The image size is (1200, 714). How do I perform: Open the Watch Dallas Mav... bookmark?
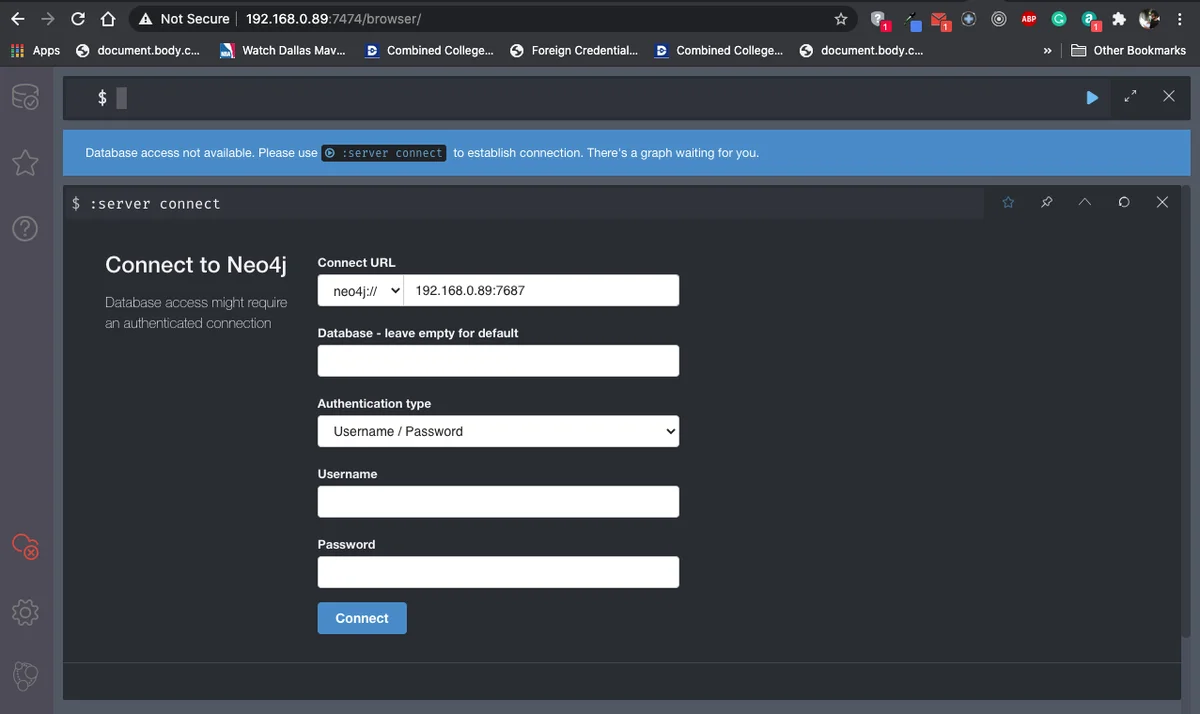tap(282, 50)
